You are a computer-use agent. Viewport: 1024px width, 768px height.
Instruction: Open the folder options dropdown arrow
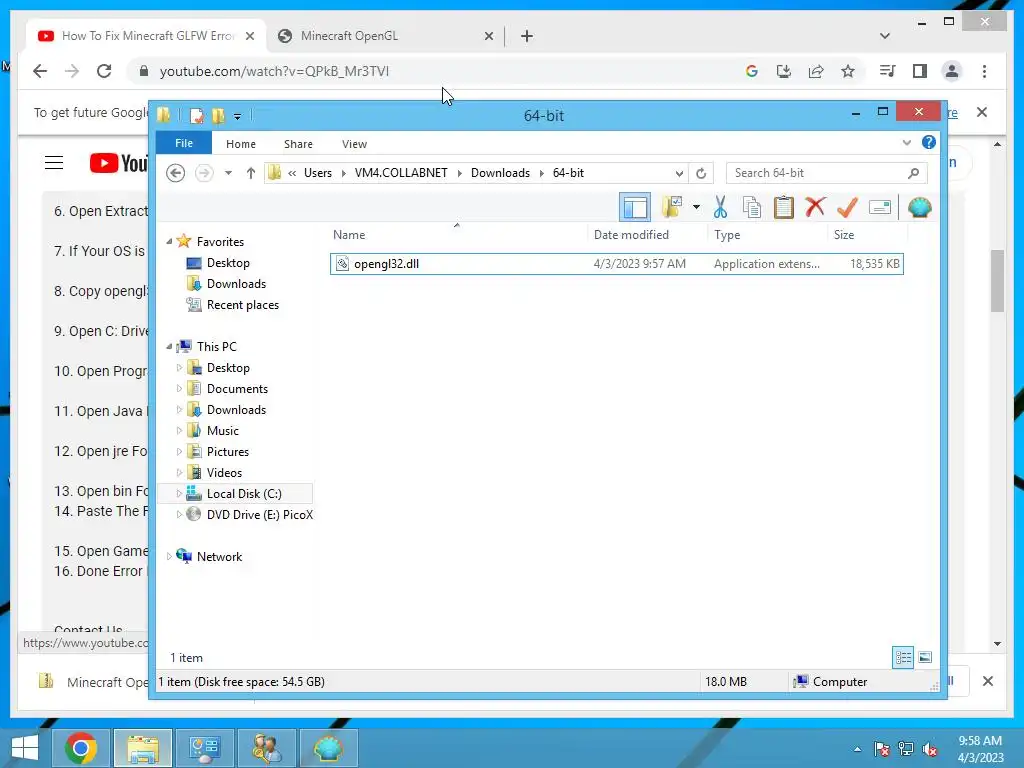[696, 208]
